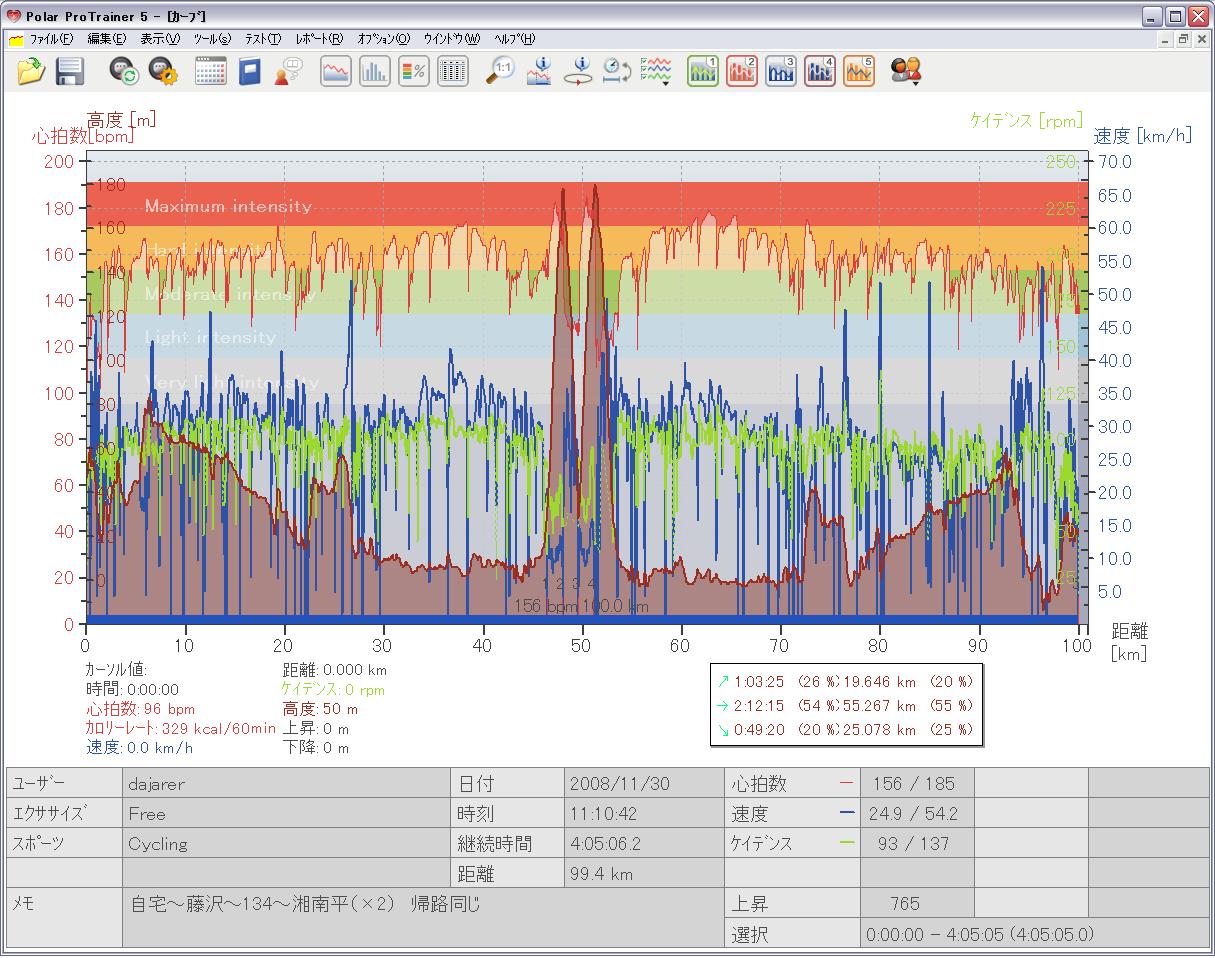Click the duration value 4:05:06.2
Image resolution: width=1215 pixels, height=958 pixels.
click(644, 843)
